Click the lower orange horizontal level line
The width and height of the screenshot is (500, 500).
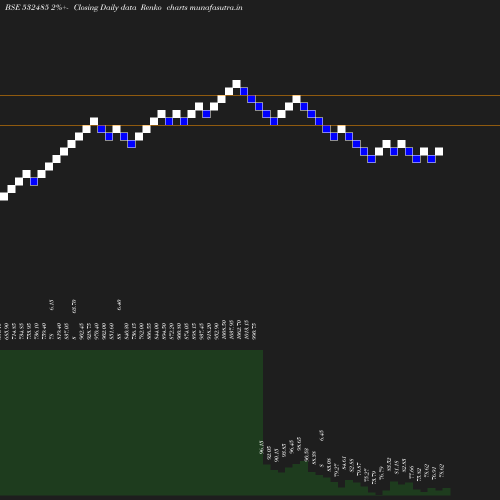[250, 126]
